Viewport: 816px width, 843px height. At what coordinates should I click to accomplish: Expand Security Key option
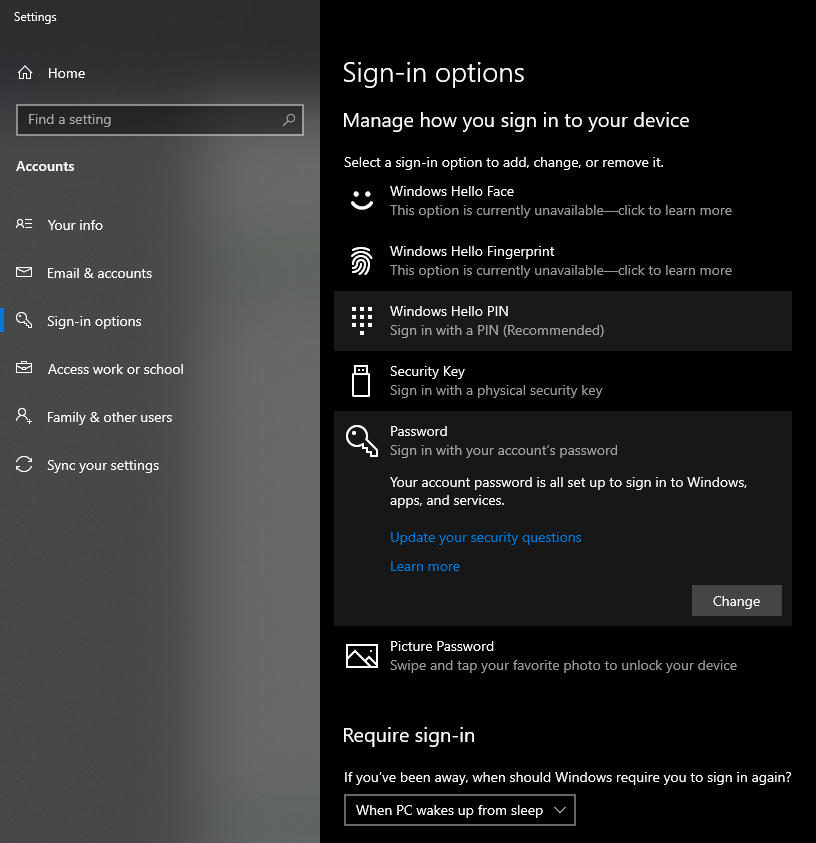pos(563,381)
